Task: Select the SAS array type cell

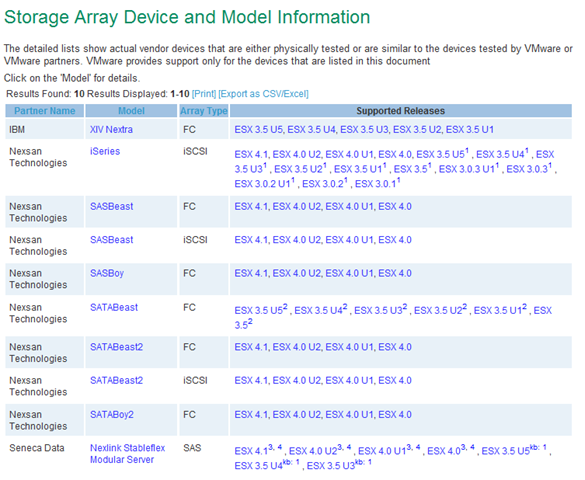Action: coord(204,454)
